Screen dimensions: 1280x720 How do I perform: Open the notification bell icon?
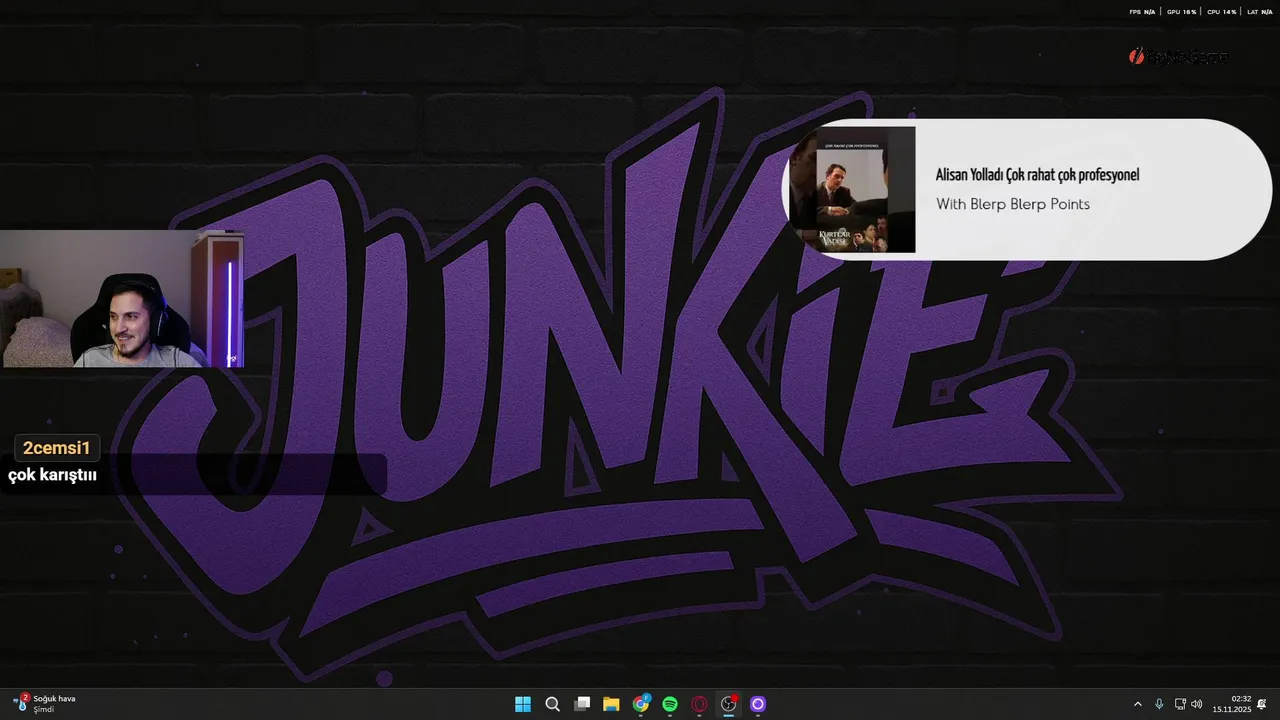click(x=1263, y=704)
